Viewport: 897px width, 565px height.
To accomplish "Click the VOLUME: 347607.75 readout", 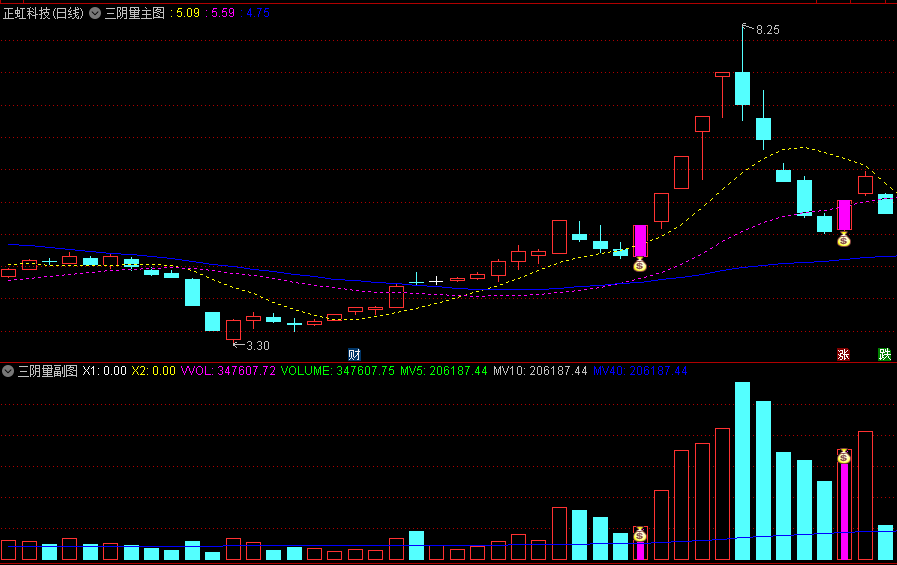I will 338,371.
